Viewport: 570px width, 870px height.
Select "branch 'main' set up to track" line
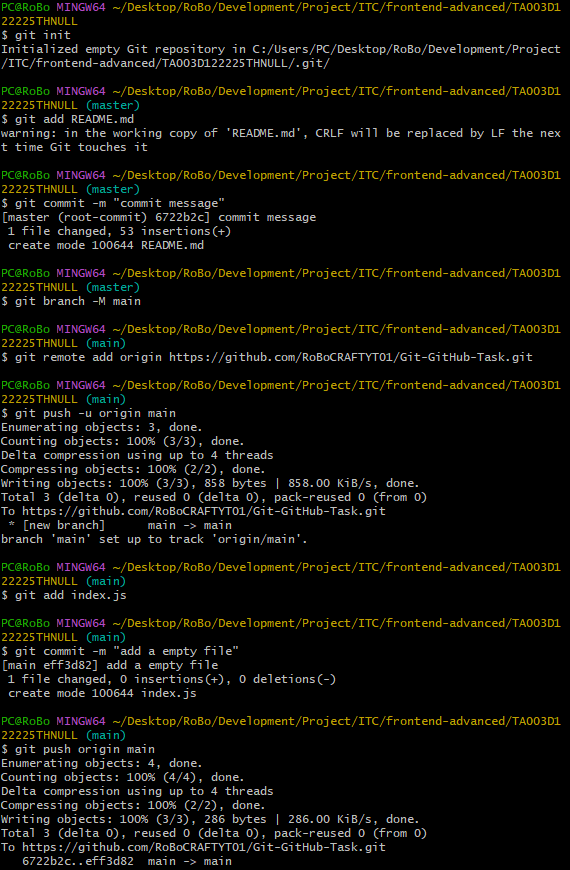point(154,539)
